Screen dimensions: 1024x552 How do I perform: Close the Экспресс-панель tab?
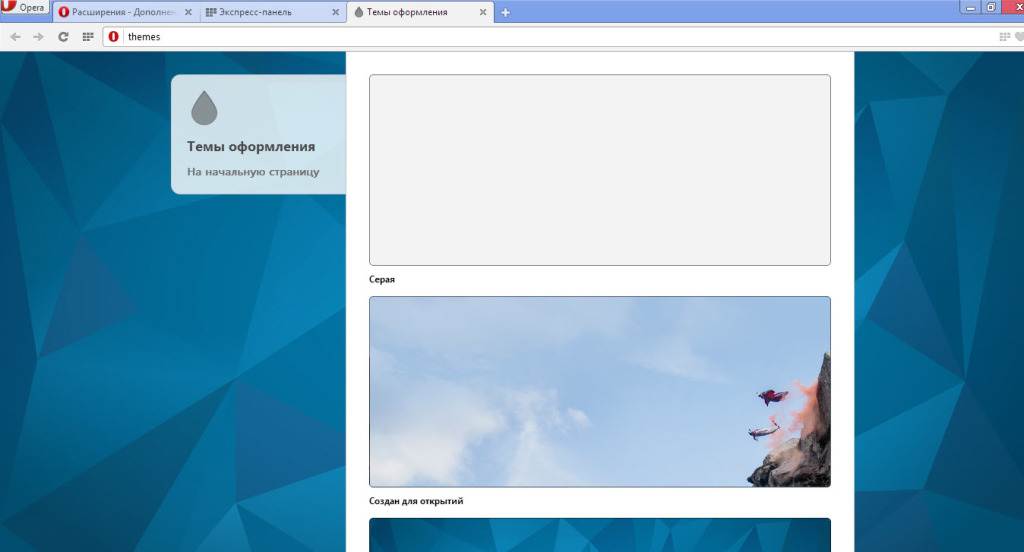[335, 13]
